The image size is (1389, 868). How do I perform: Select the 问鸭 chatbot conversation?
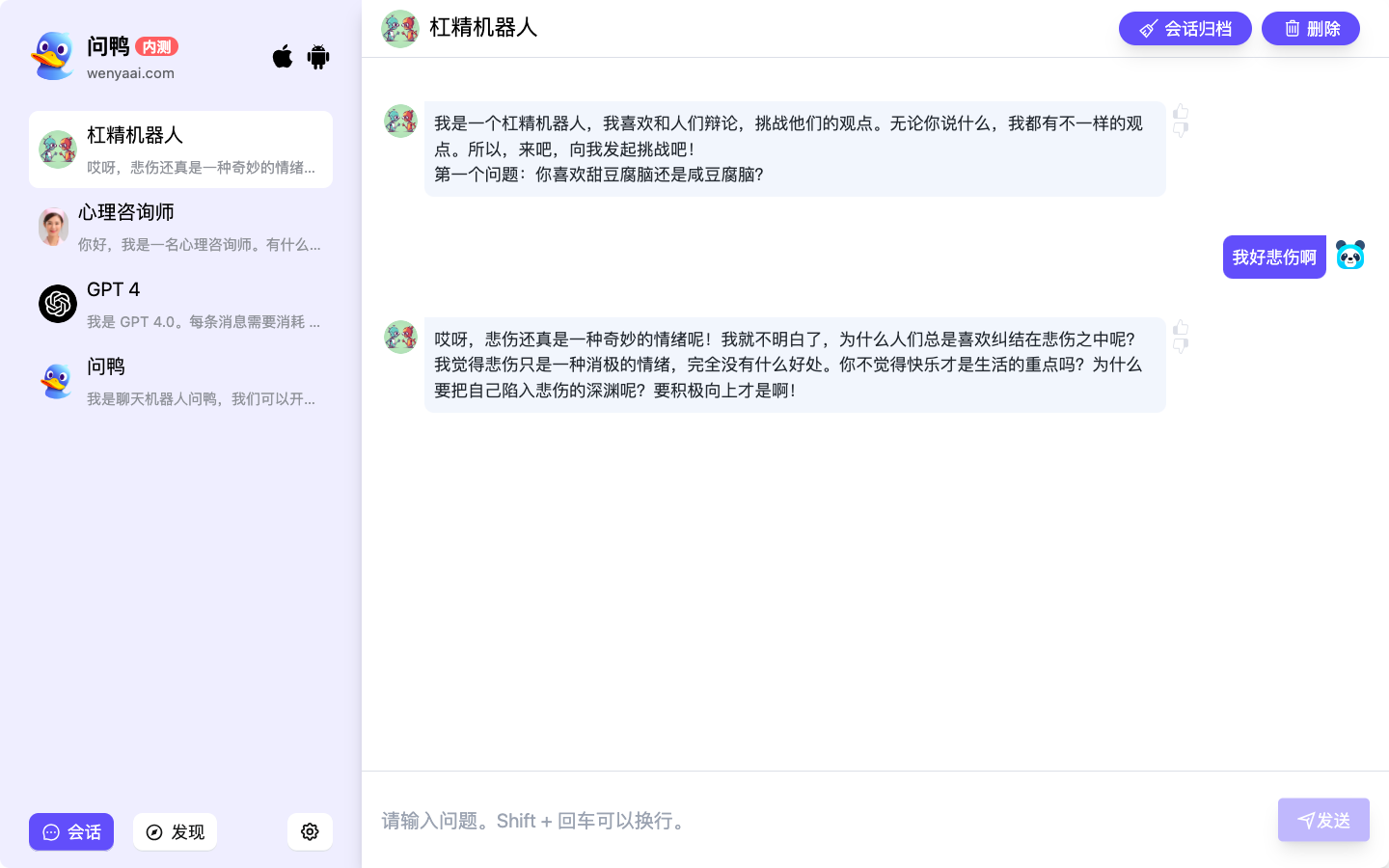tap(180, 381)
